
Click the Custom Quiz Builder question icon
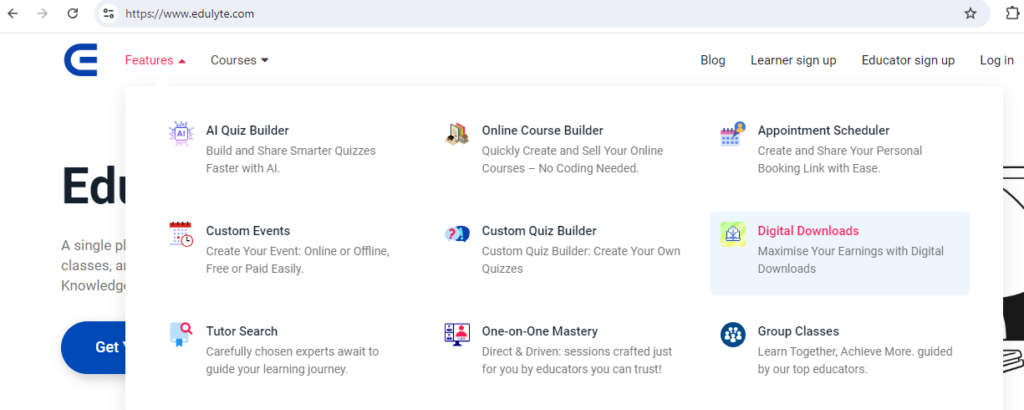coord(456,234)
